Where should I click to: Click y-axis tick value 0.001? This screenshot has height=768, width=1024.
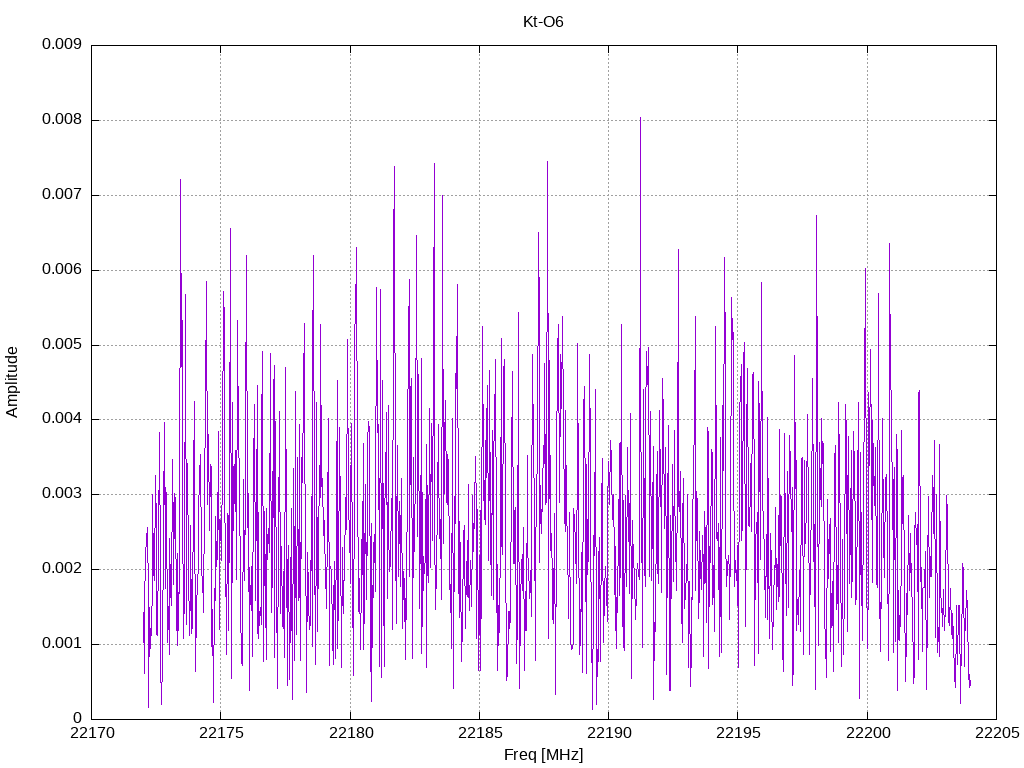pyautogui.click(x=62, y=644)
